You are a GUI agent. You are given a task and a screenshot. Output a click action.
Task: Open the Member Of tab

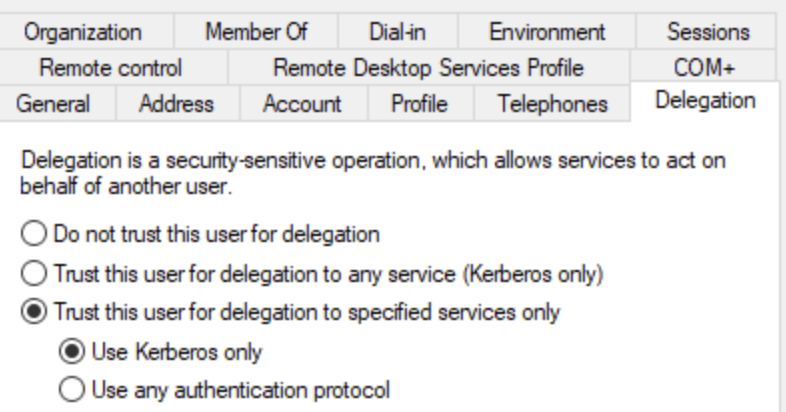256,32
